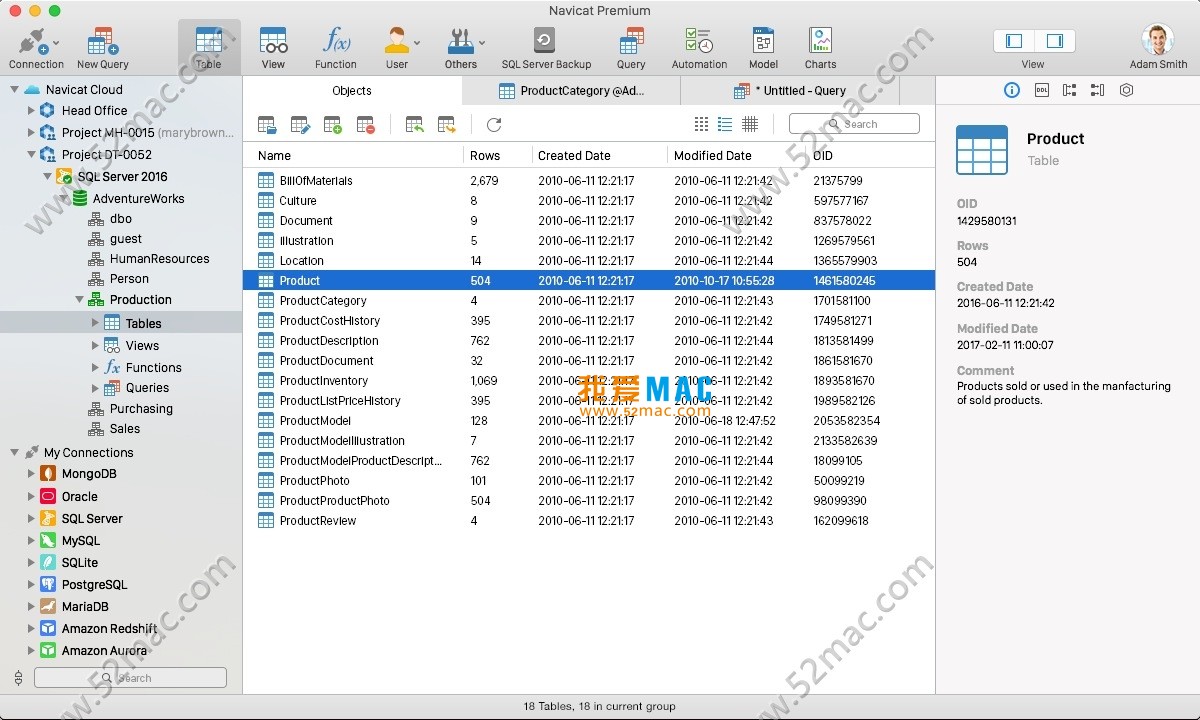Switch to icon grid view
This screenshot has height=720, width=1200.
pos(701,124)
